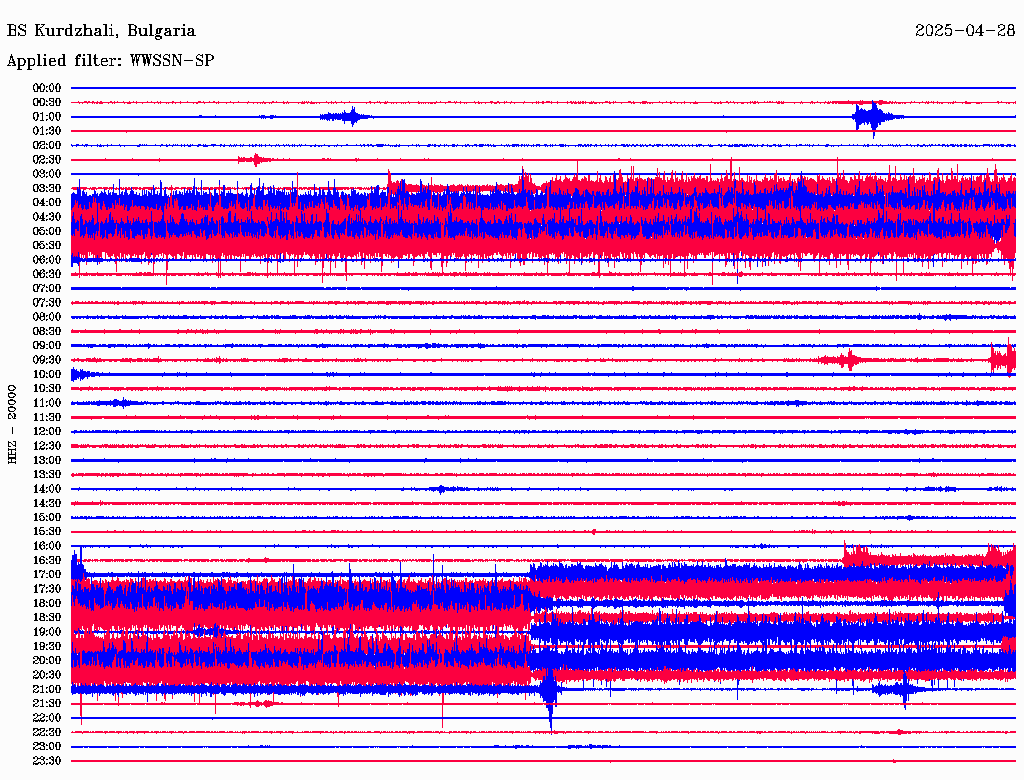Click the Applied filter: WWSSN-SP text
Screen dimensions: 1024x780
110,61
